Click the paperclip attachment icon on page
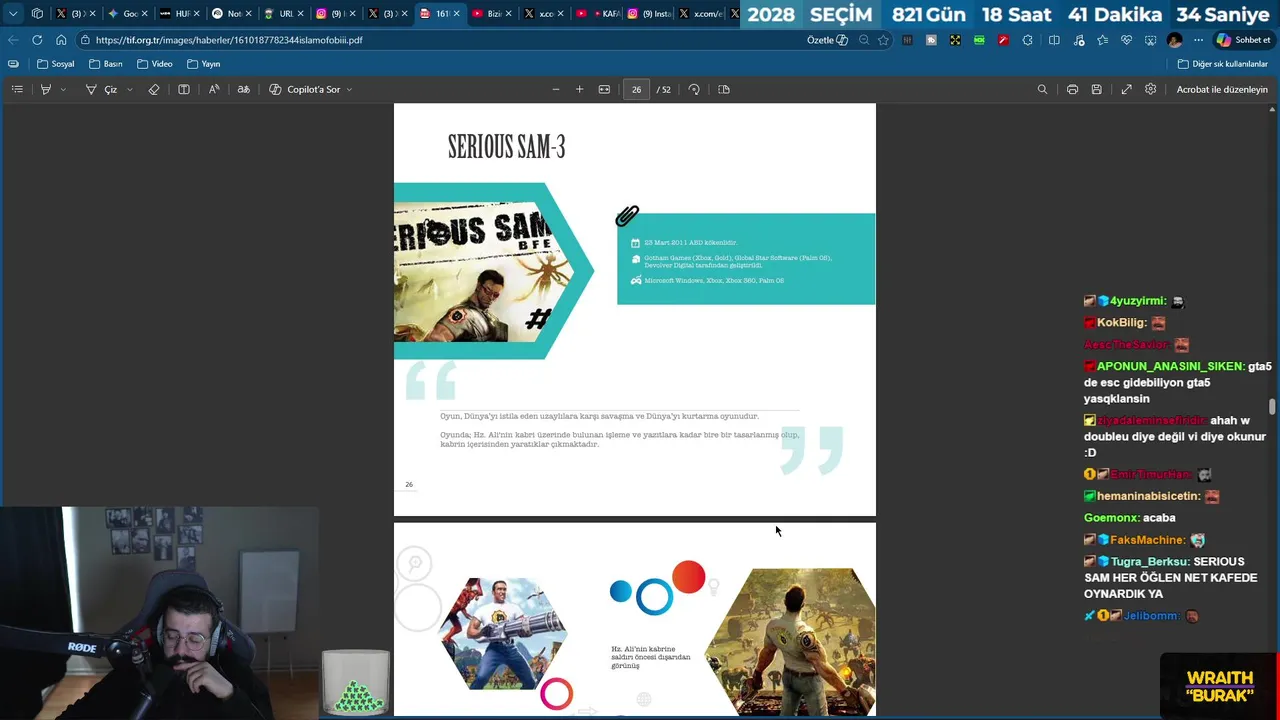 (627, 216)
